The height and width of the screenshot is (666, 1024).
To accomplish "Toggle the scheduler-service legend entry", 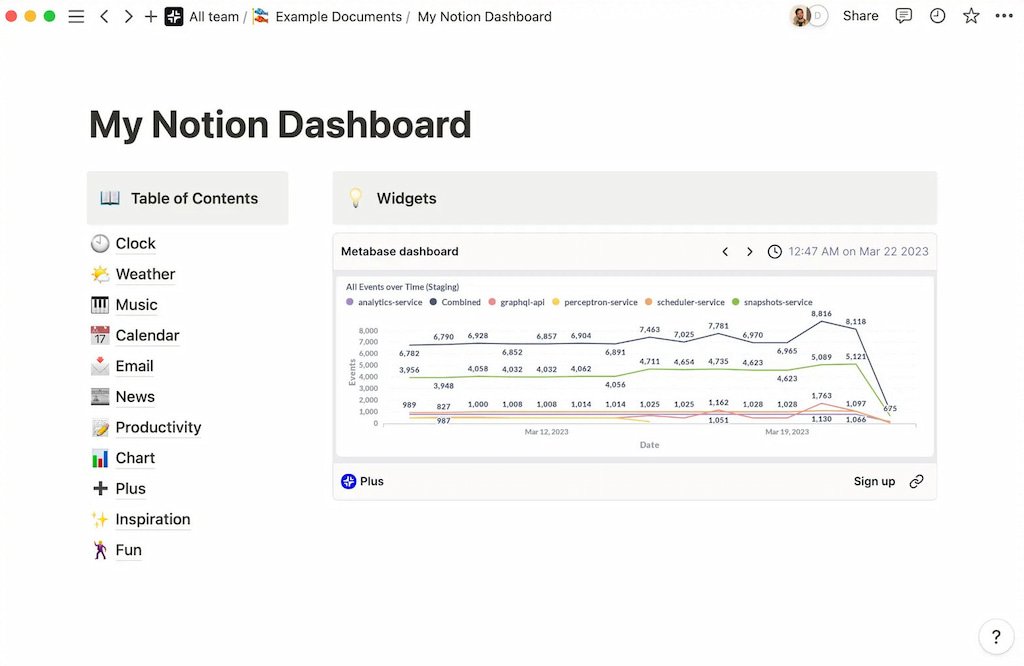I will [x=687, y=301].
